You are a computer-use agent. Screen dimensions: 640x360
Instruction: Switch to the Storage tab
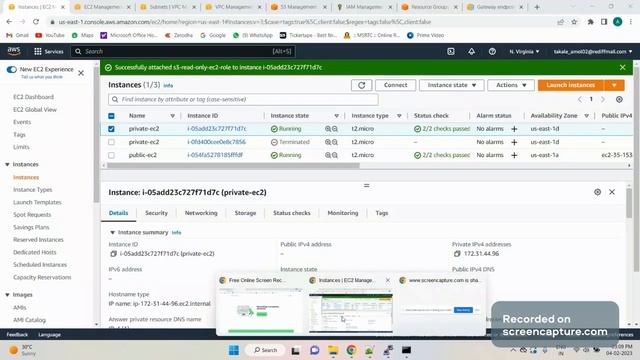coord(245,213)
